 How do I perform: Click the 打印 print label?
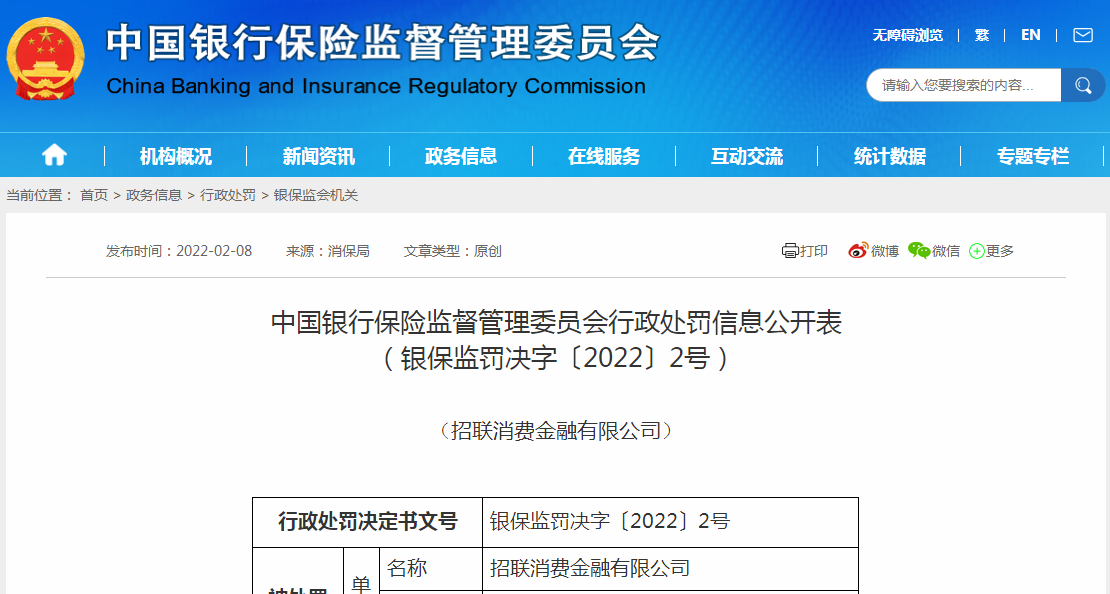814,251
